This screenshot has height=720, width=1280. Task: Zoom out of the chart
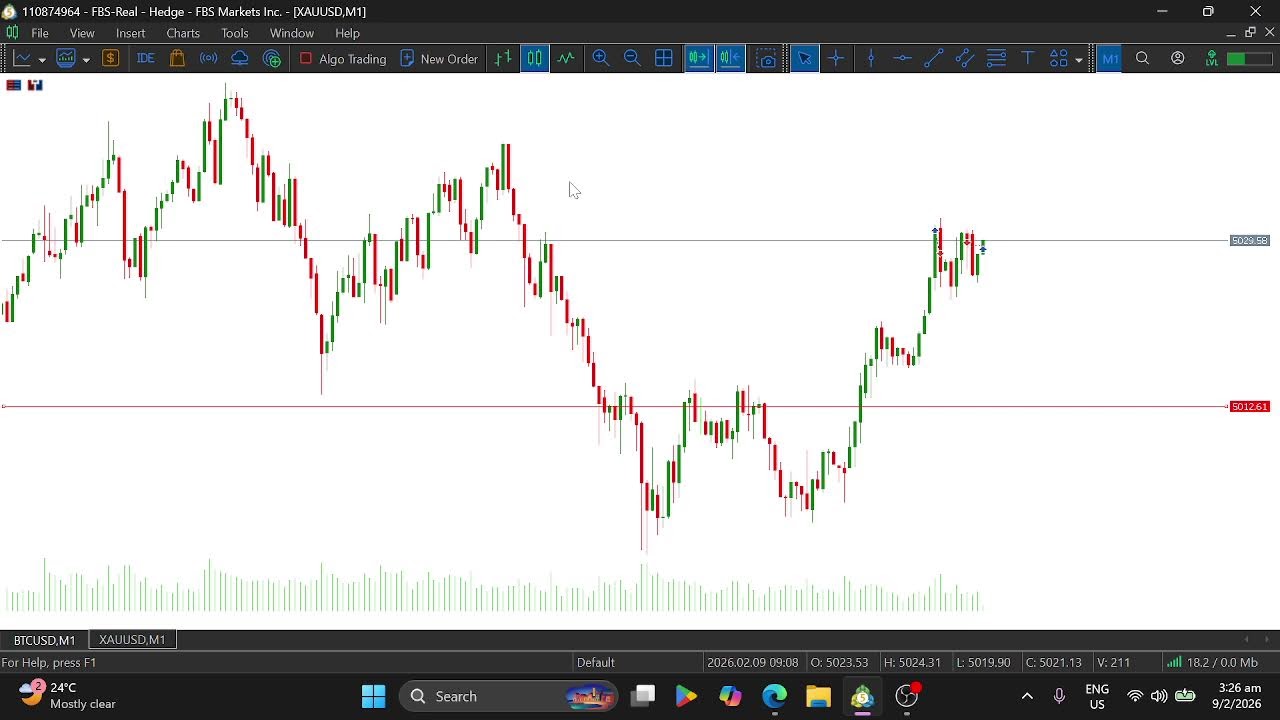(632, 59)
